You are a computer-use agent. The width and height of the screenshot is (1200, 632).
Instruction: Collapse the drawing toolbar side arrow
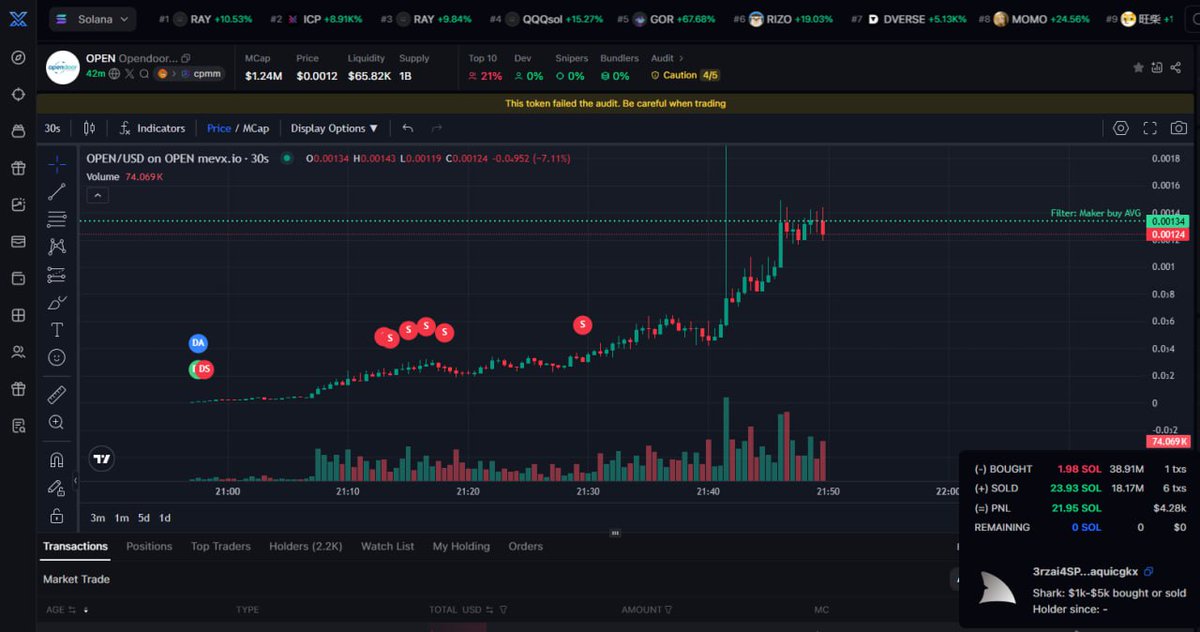[x=75, y=481]
